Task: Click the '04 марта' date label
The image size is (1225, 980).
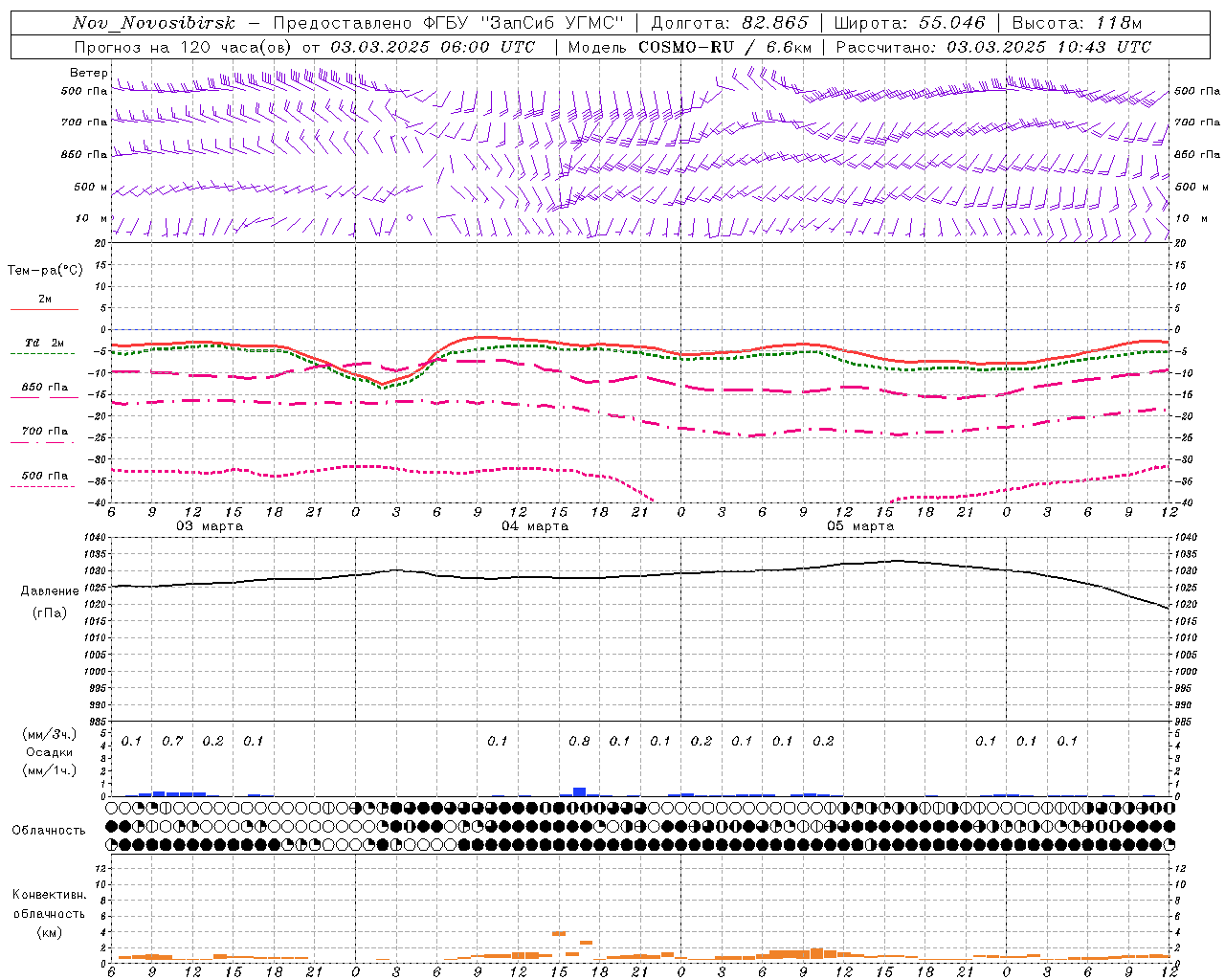Action: 535,526
